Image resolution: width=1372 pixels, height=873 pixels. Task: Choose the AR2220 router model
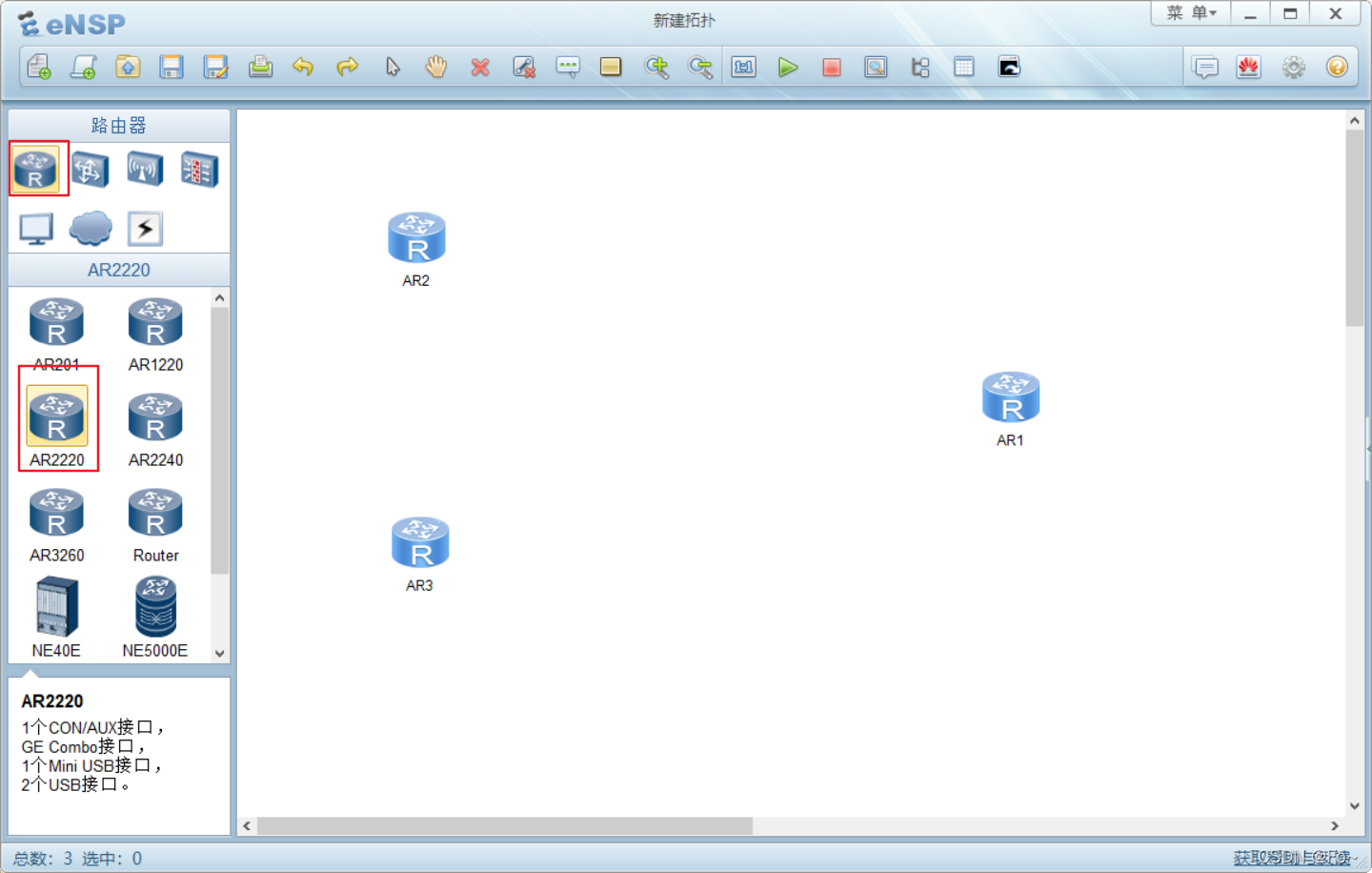(57, 427)
